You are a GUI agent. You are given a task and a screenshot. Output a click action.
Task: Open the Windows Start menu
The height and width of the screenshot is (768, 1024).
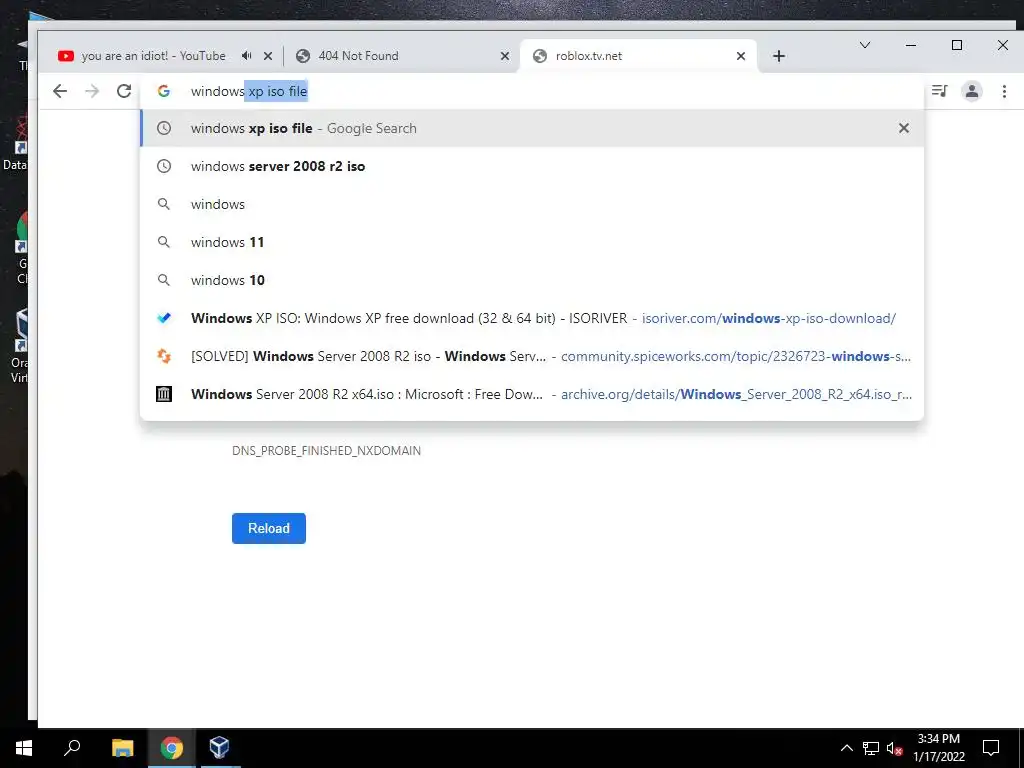tap(24, 748)
